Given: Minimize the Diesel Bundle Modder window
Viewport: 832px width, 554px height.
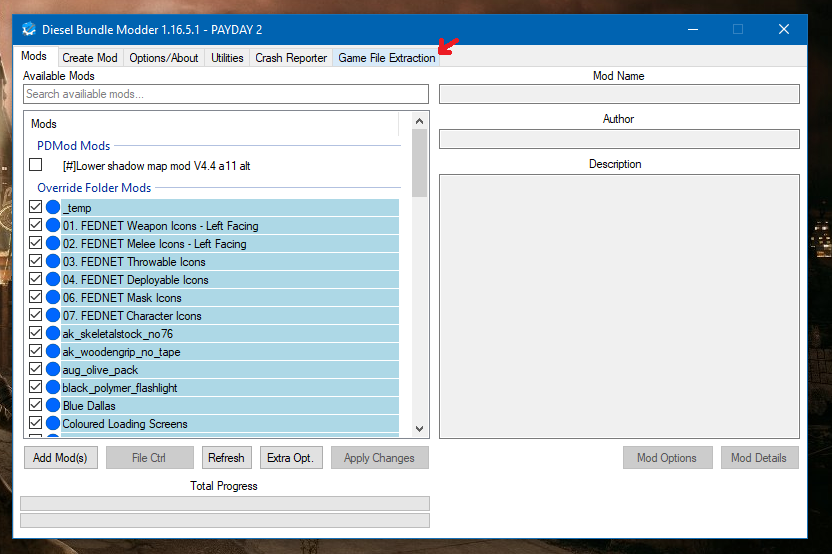Looking at the screenshot, I should (x=692, y=29).
